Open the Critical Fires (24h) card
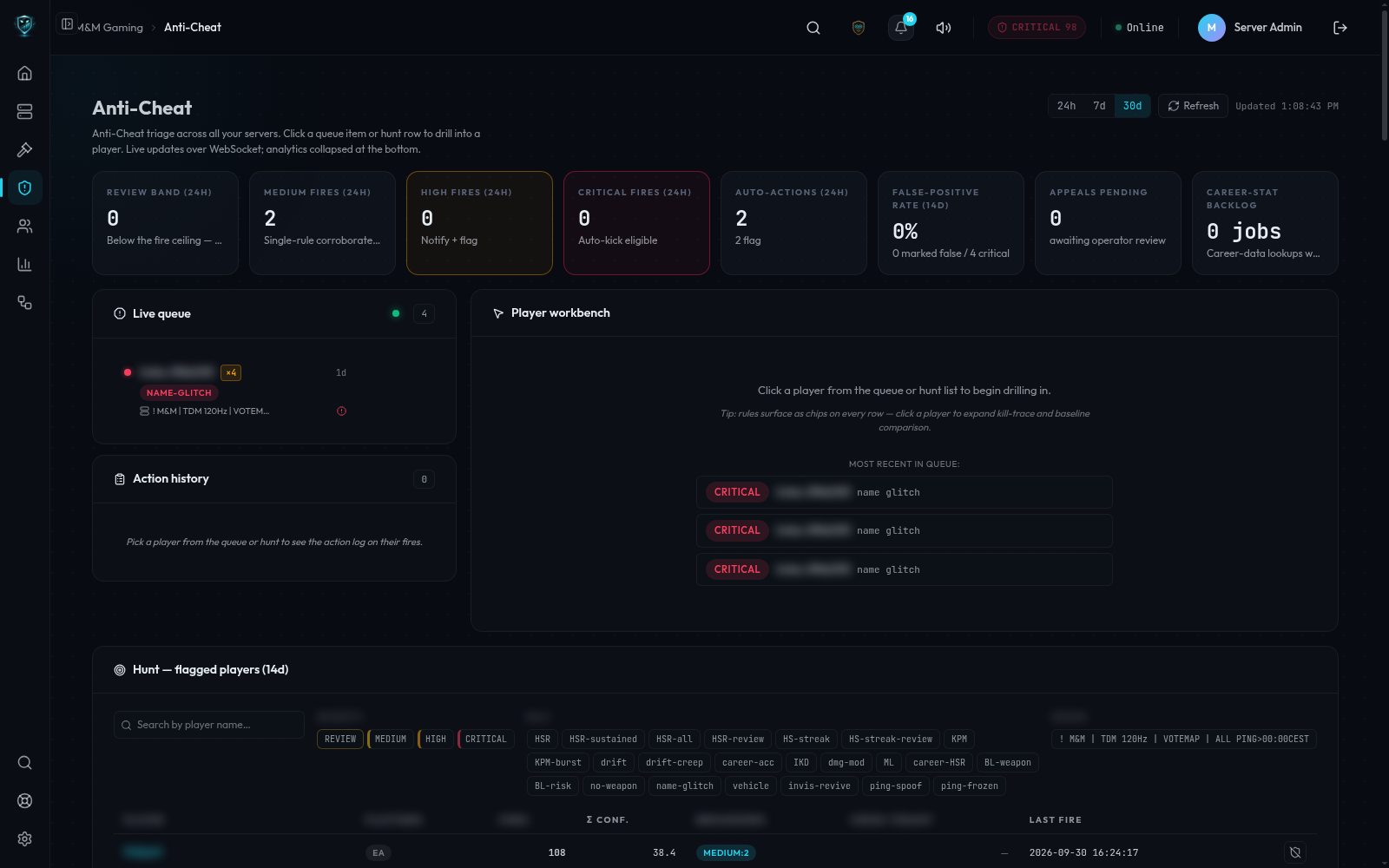1389x868 pixels. (x=636, y=223)
